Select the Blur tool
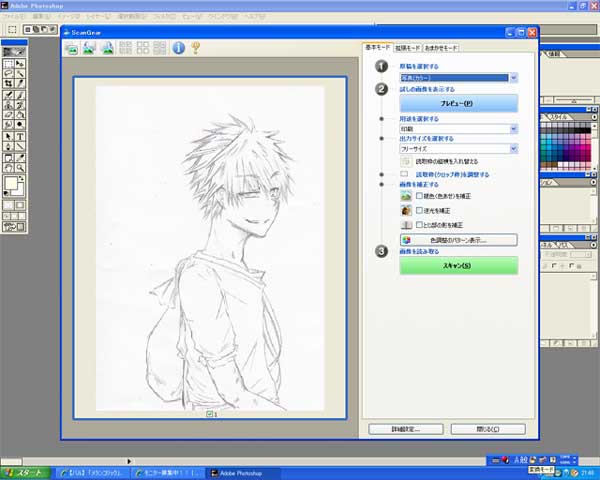The height and width of the screenshot is (480, 600). click(x=8, y=124)
